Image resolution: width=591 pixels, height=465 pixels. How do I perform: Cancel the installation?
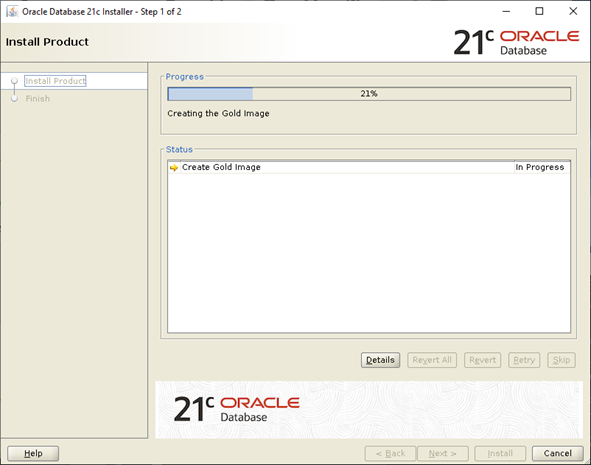click(557, 453)
